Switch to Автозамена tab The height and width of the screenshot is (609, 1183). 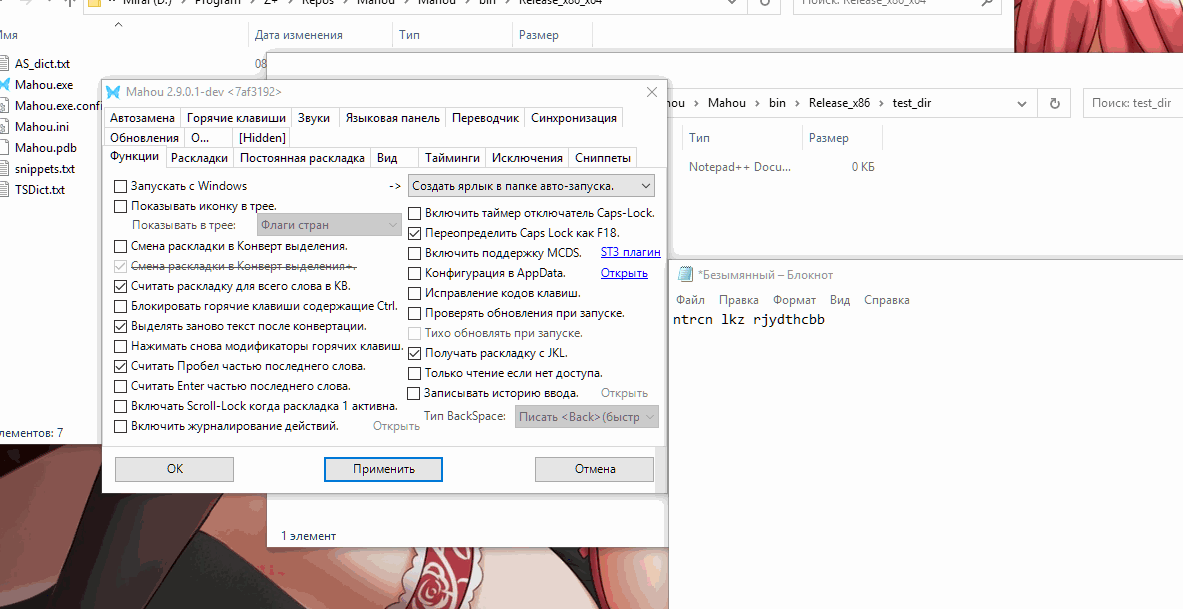[142, 118]
